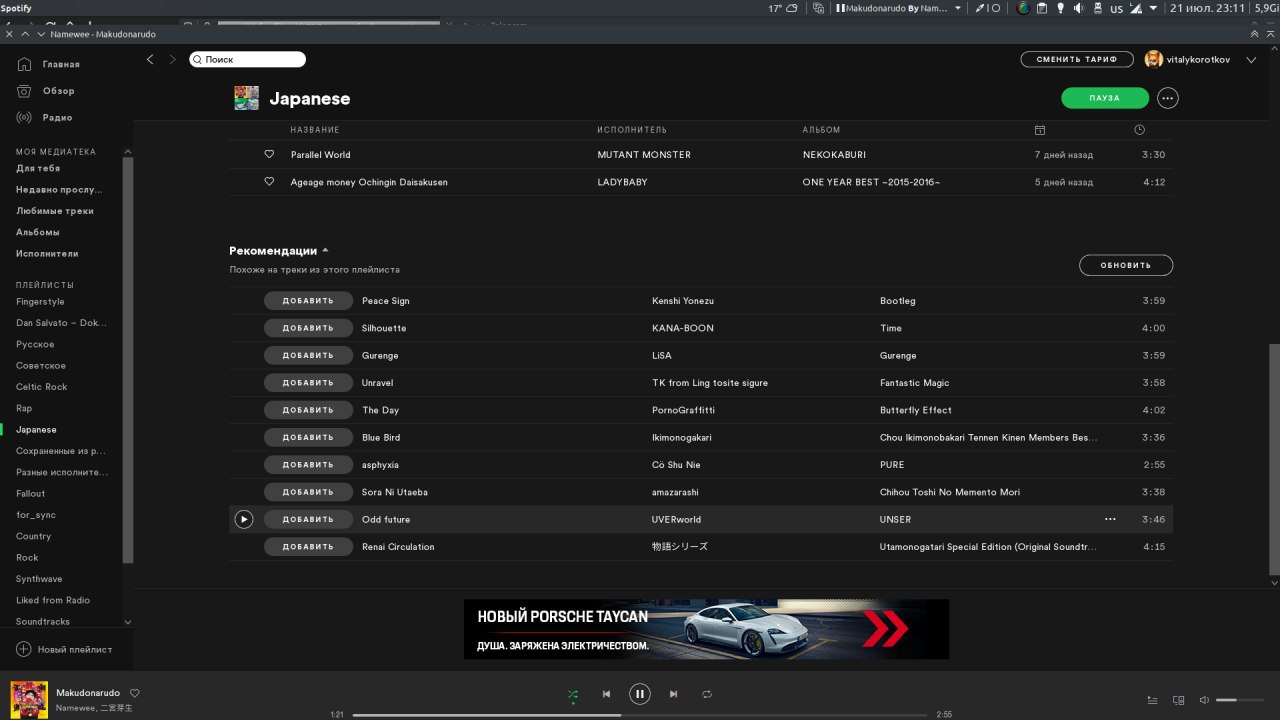Add Renai Circulation to the playlist

point(308,547)
